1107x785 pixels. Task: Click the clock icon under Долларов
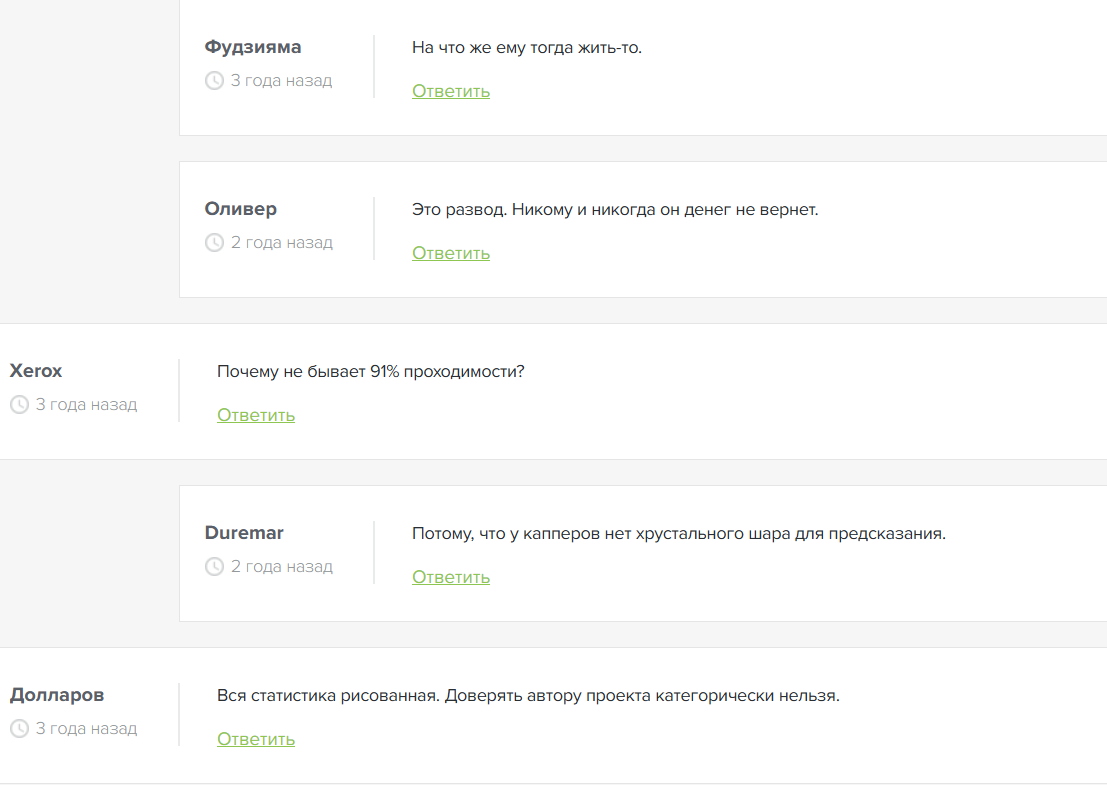[19, 729]
